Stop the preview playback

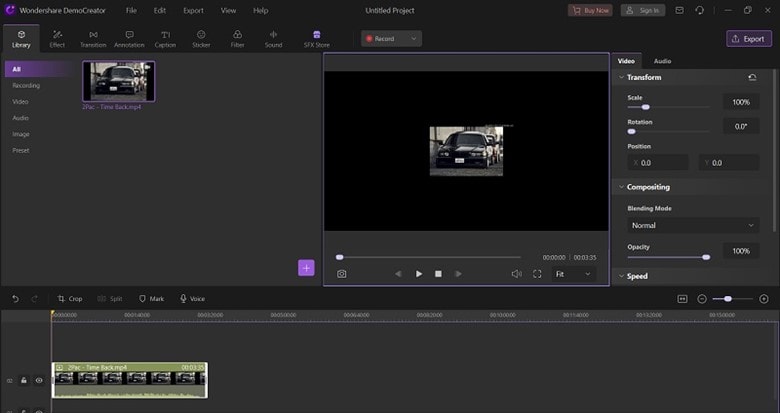coord(438,274)
